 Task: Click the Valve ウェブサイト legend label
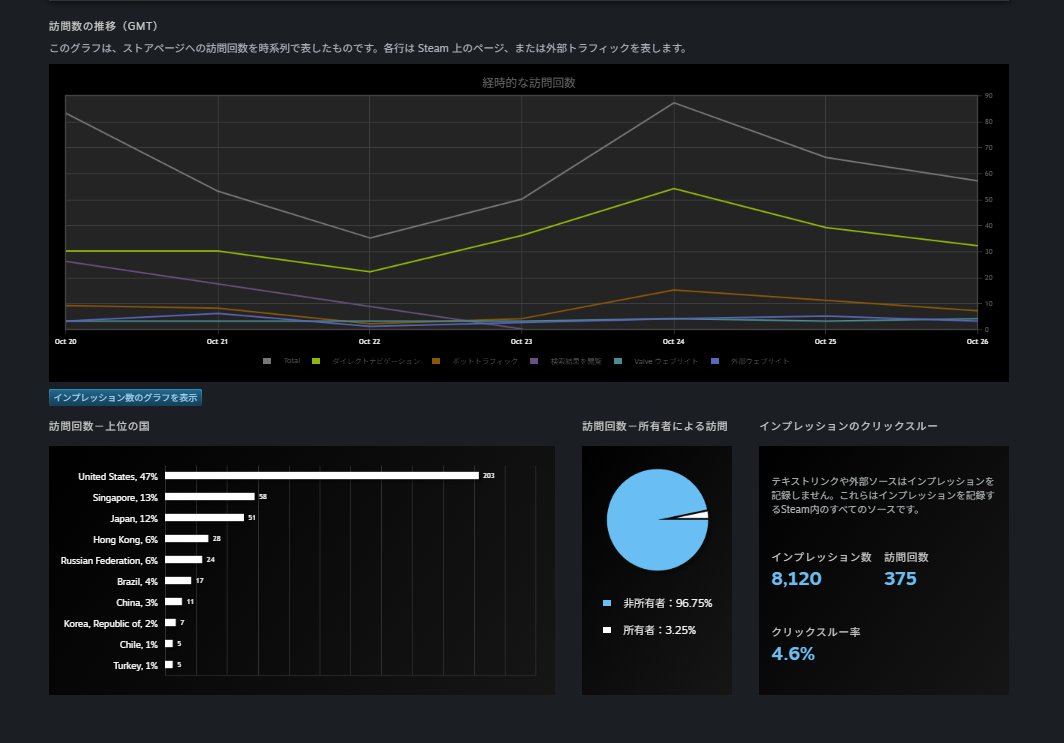[666, 361]
